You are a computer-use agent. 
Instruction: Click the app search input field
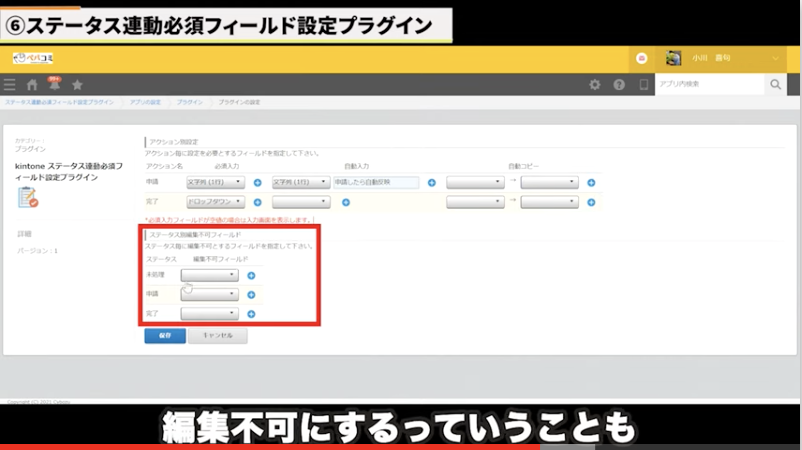click(x=709, y=85)
